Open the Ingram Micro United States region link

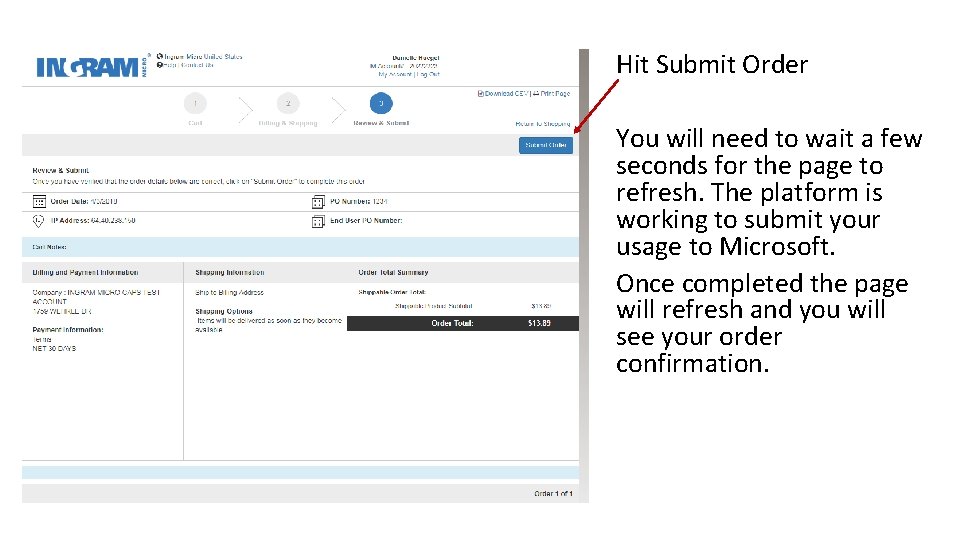[203, 56]
